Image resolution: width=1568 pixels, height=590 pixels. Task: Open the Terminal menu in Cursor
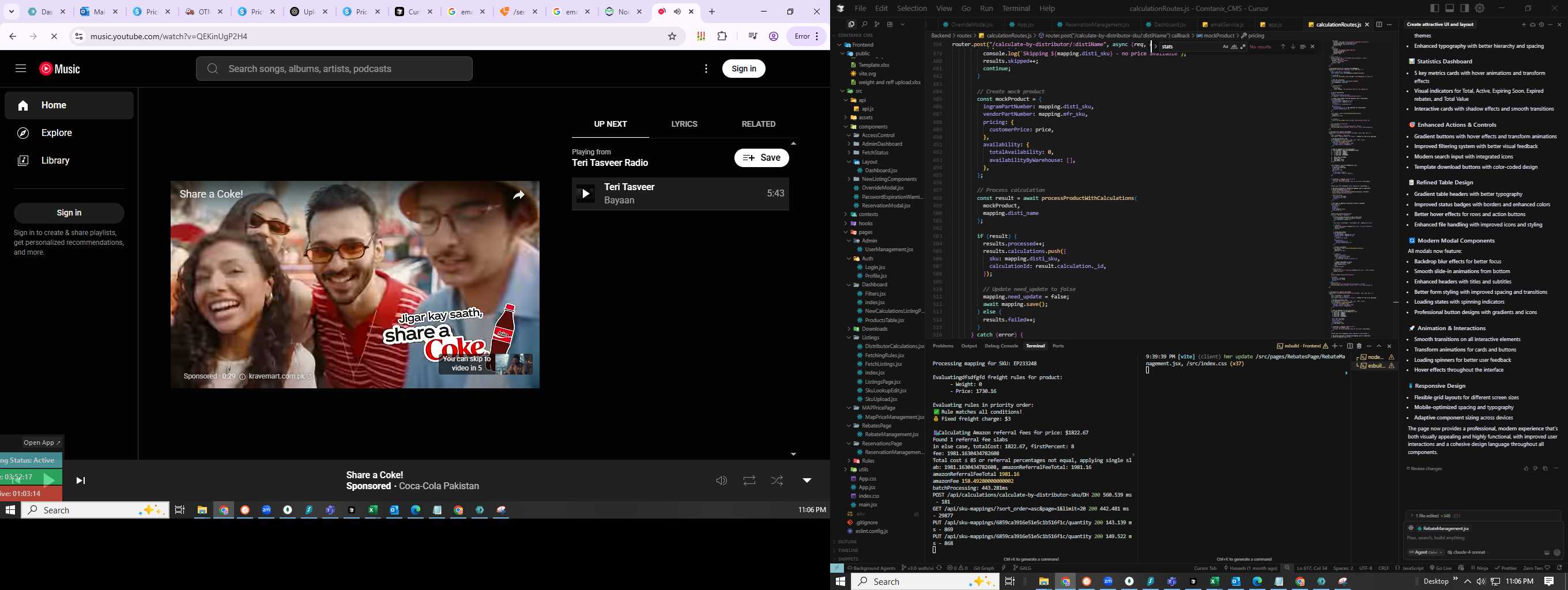[1016, 9]
